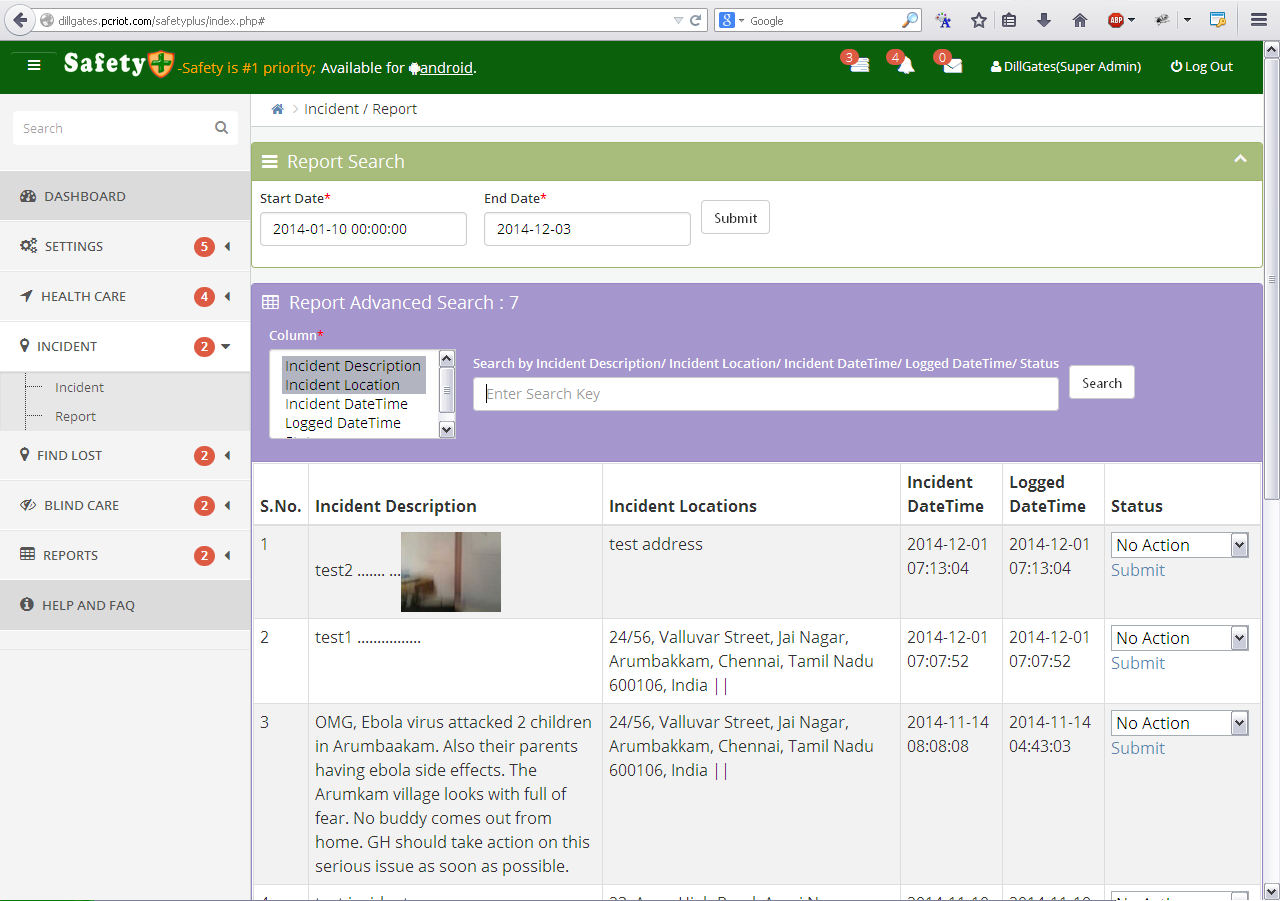Open the envelope messages icon
1280x901 pixels.
[x=951, y=65]
